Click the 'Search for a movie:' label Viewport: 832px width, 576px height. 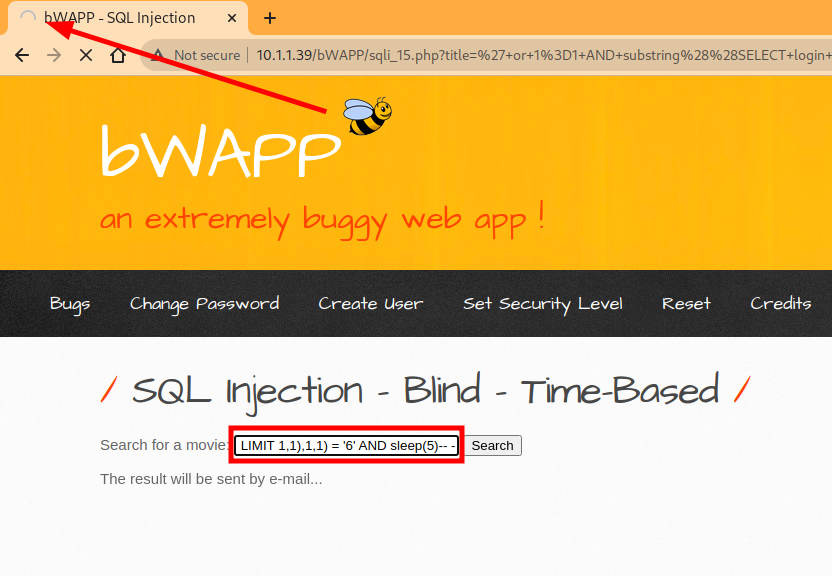tap(164, 445)
